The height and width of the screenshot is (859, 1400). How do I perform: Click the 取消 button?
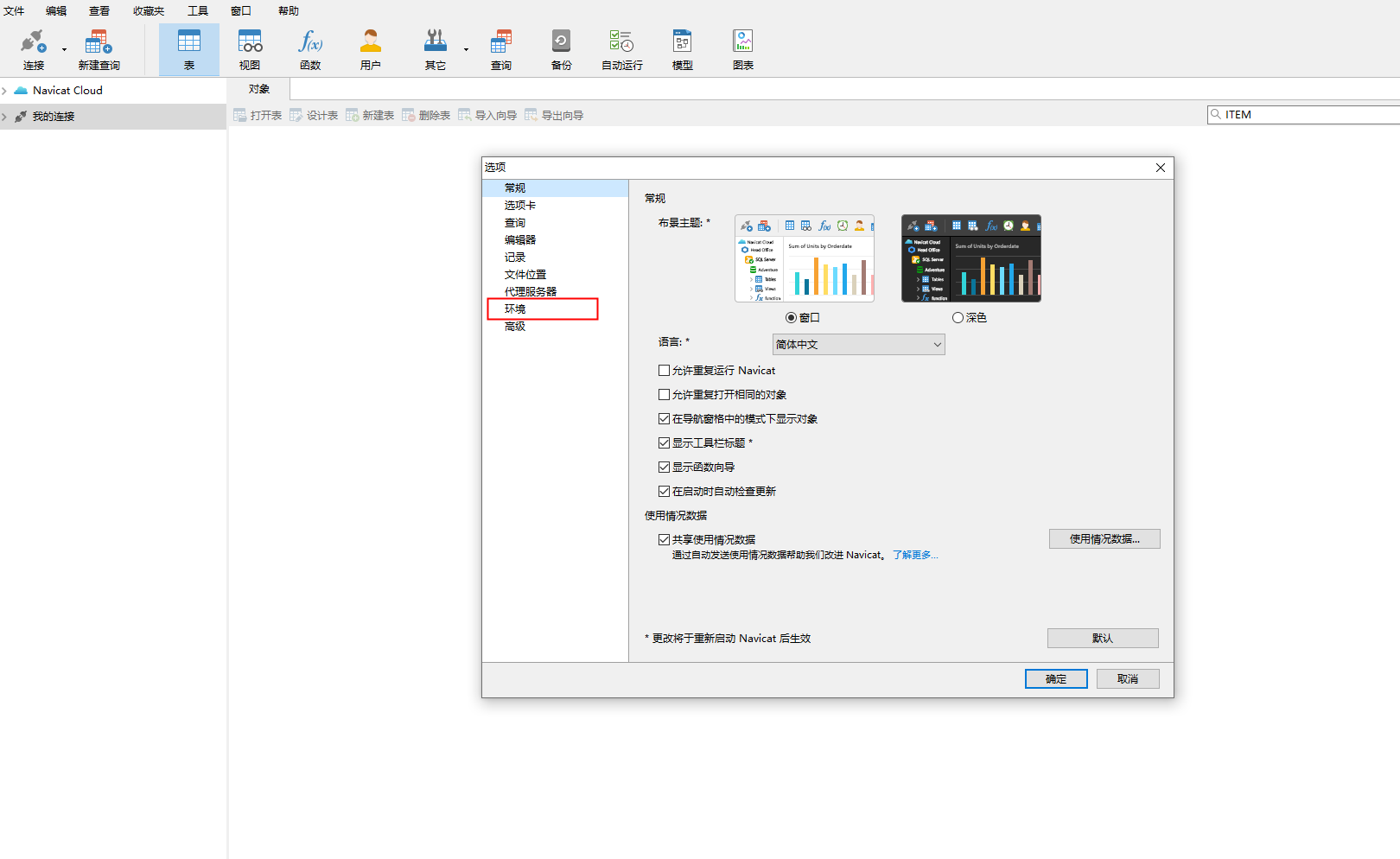click(x=1128, y=679)
